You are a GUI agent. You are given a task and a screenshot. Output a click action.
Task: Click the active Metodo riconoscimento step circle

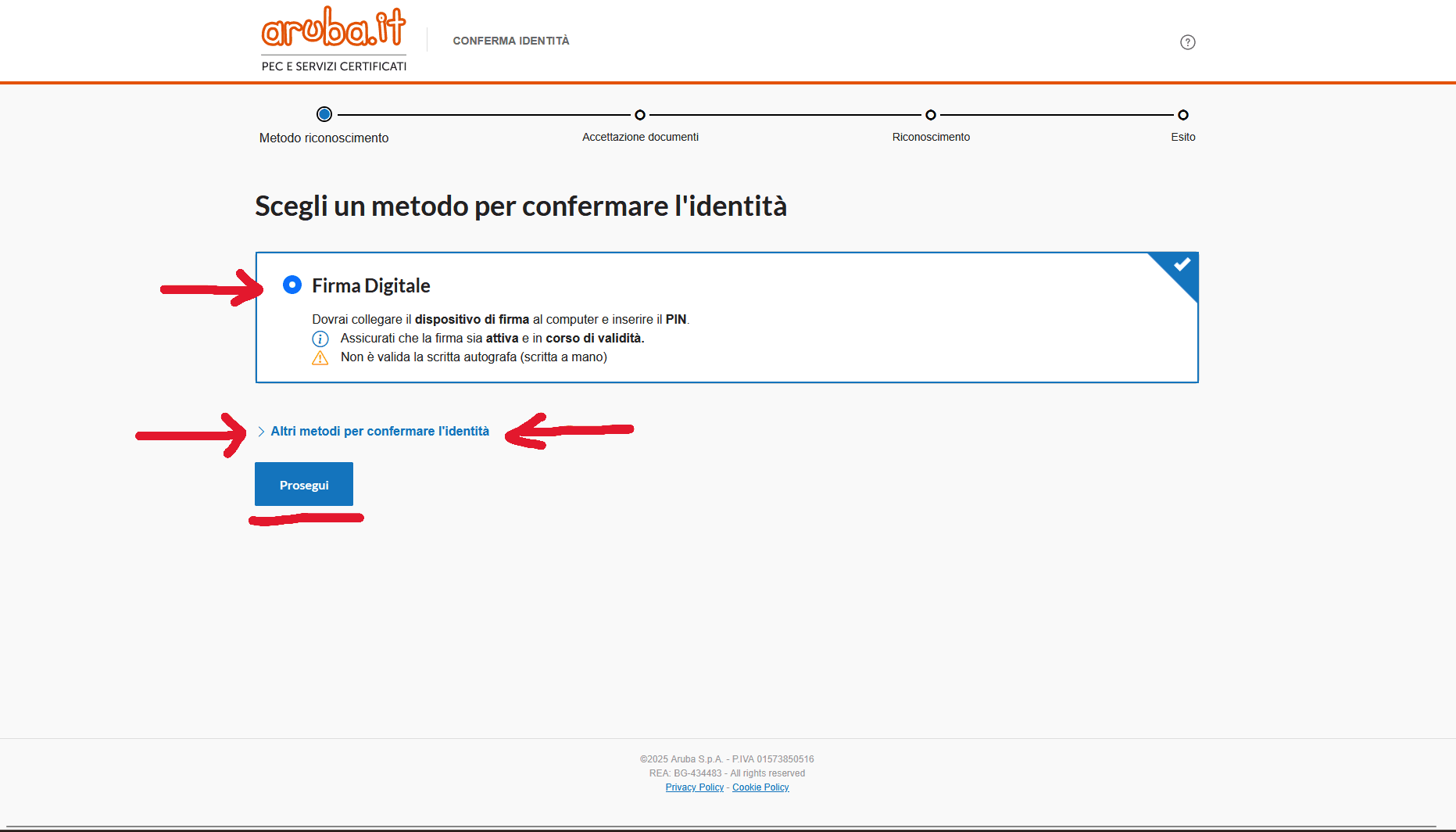(324, 114)
